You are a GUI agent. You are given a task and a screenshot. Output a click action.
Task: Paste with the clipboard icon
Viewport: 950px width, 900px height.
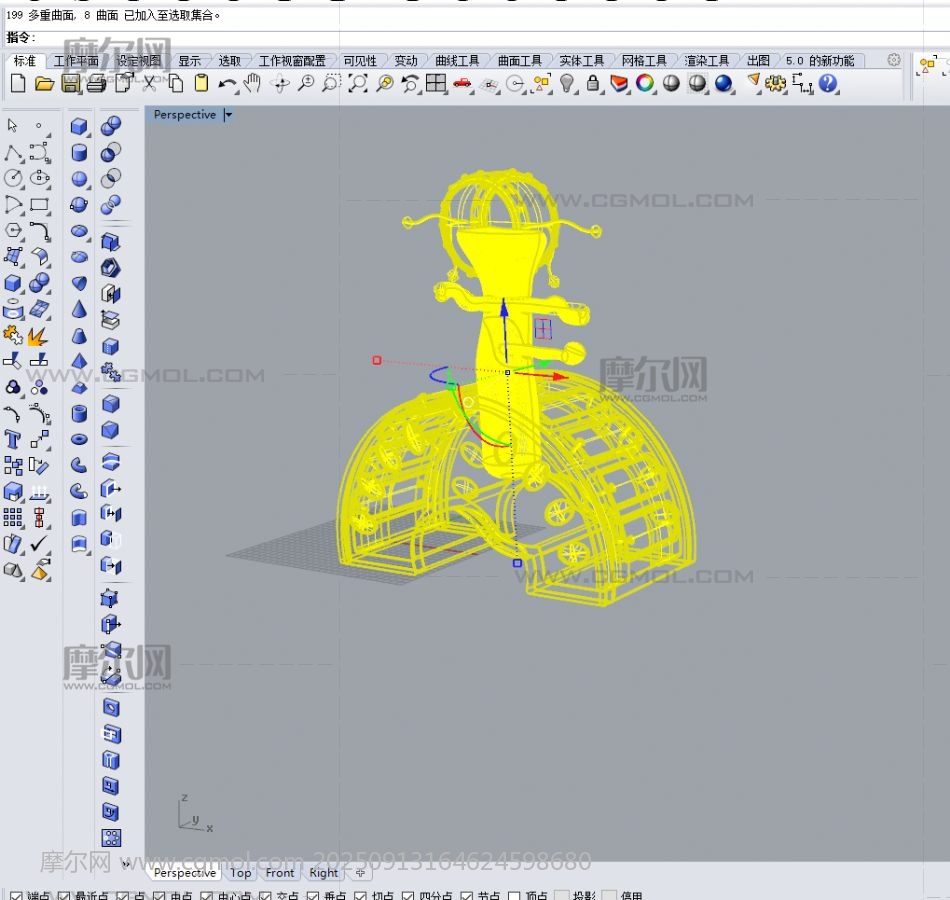click(201, 83)
